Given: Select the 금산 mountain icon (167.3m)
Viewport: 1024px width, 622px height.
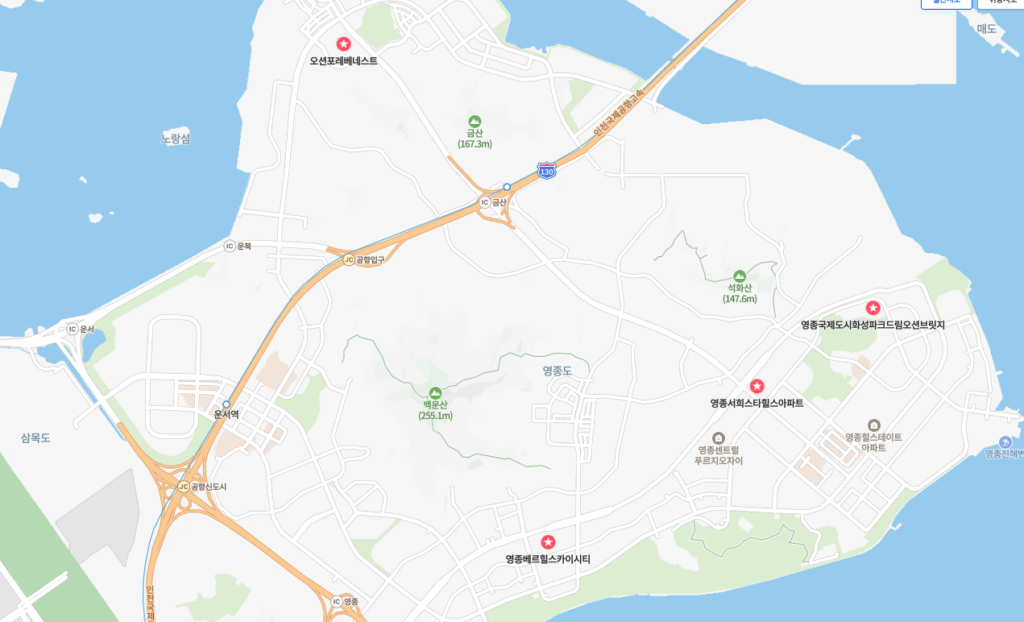Looking at the screenshot, I should click(475, 122).
